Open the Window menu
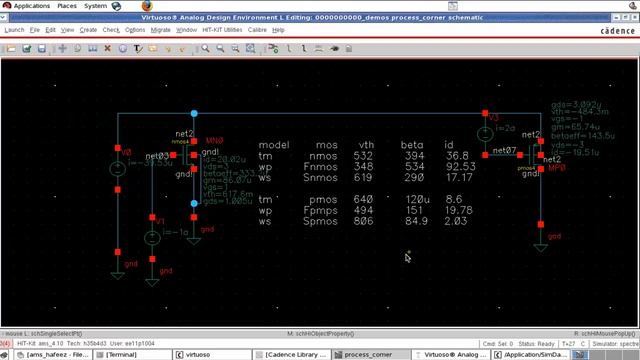Screen dimensions: 640x360 point(186,30)
